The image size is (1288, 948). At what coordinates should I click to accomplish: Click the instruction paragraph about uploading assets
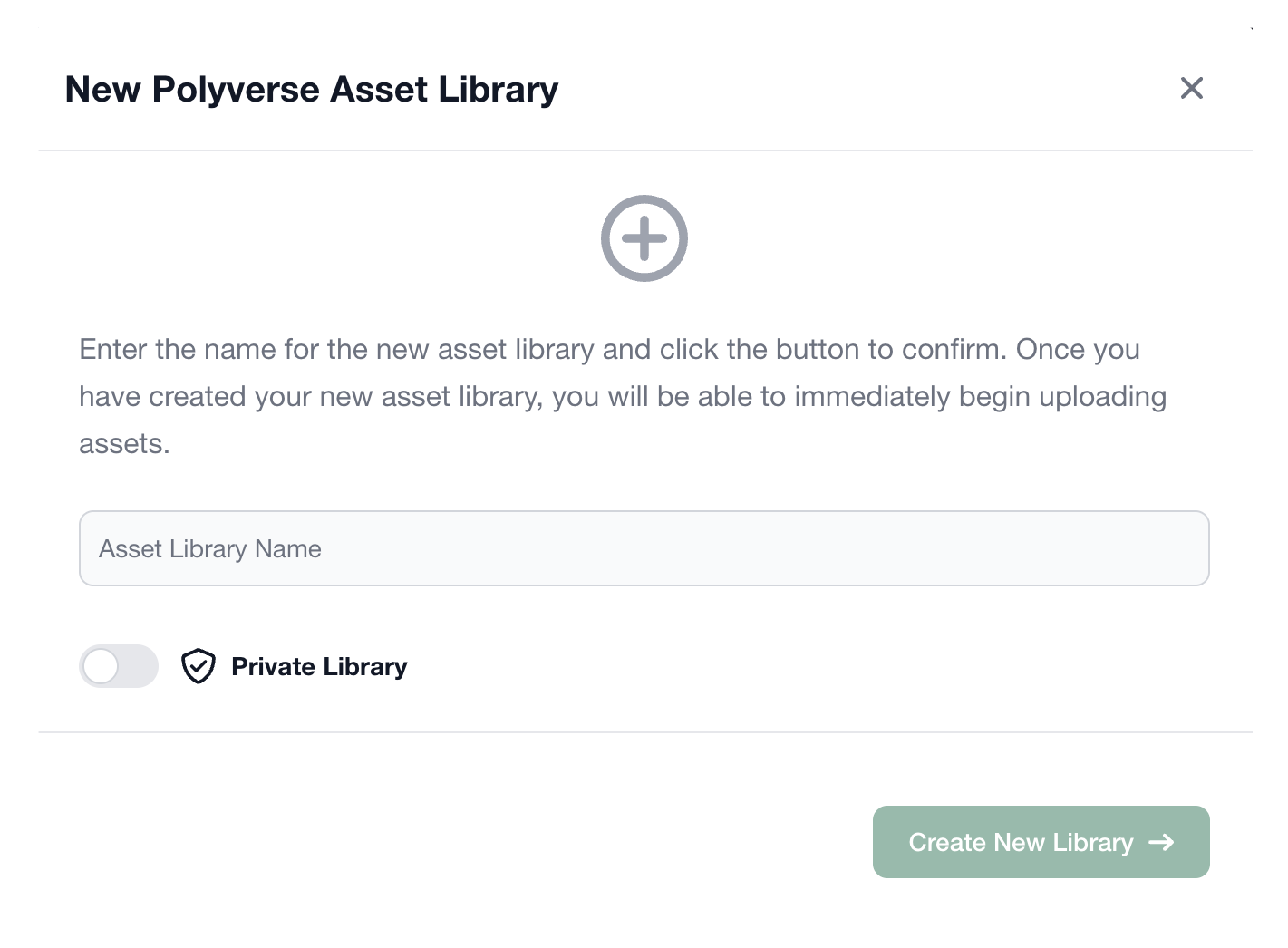pyautogui.click(x=624, y=395)
